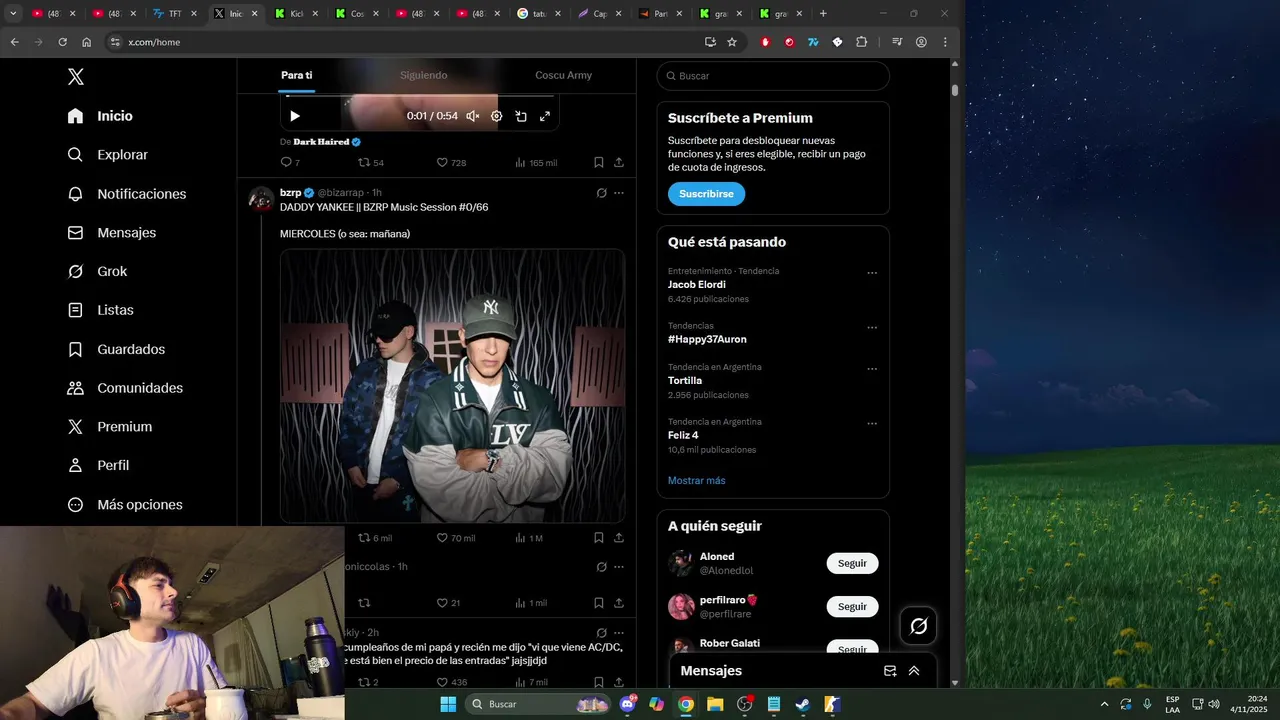The image size is (1280, 720).
Task: Open Discord from the taskbar
Action: pyautogui.click(x=628, y=704)
